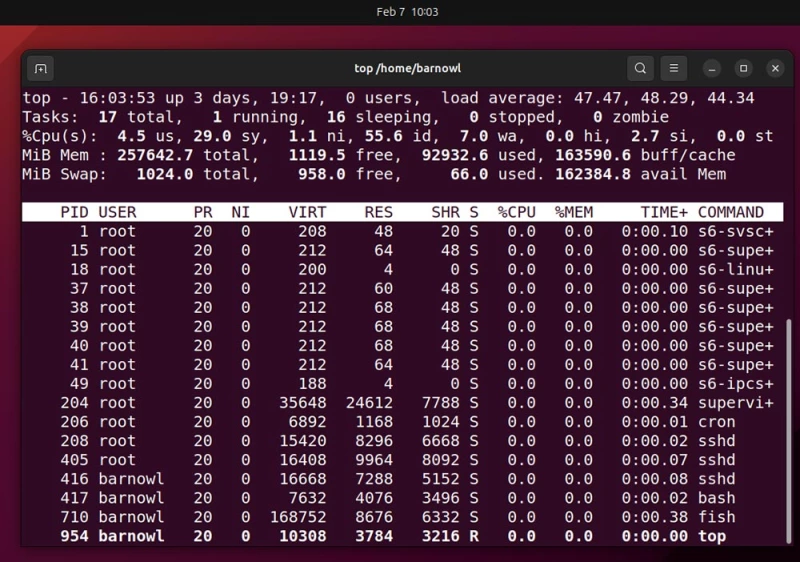
Task: Minimize the terminal window
Action: click(712, 68)
